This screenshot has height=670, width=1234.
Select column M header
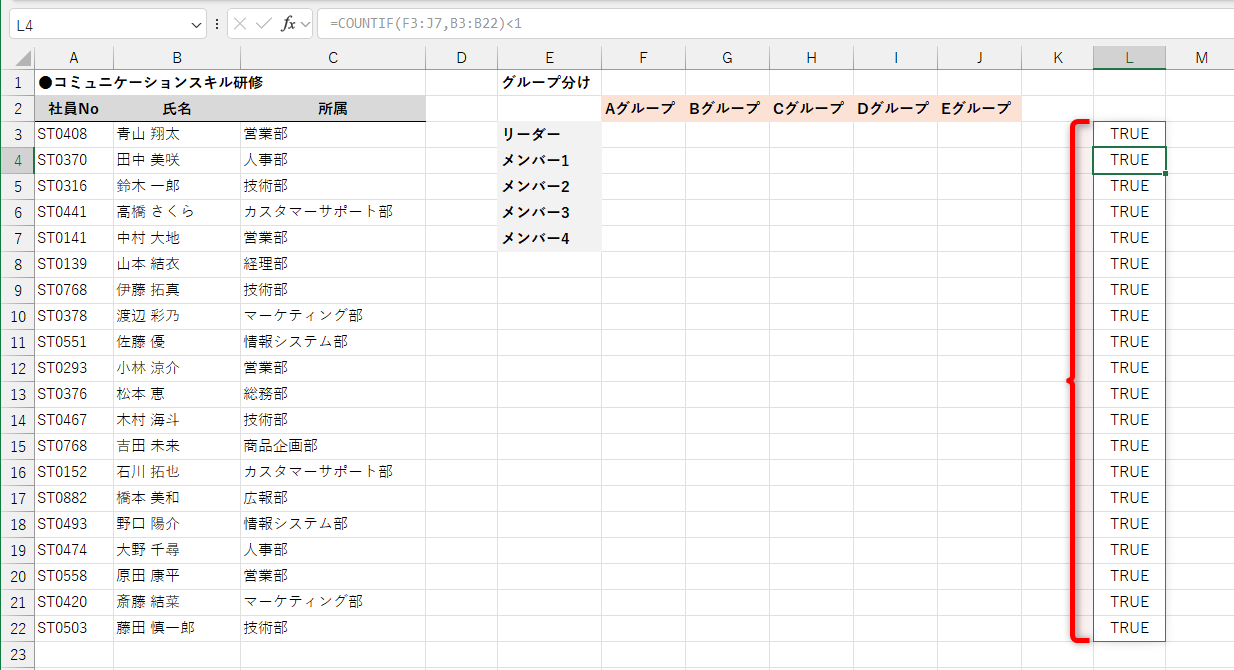click(x=1200, y=58)
